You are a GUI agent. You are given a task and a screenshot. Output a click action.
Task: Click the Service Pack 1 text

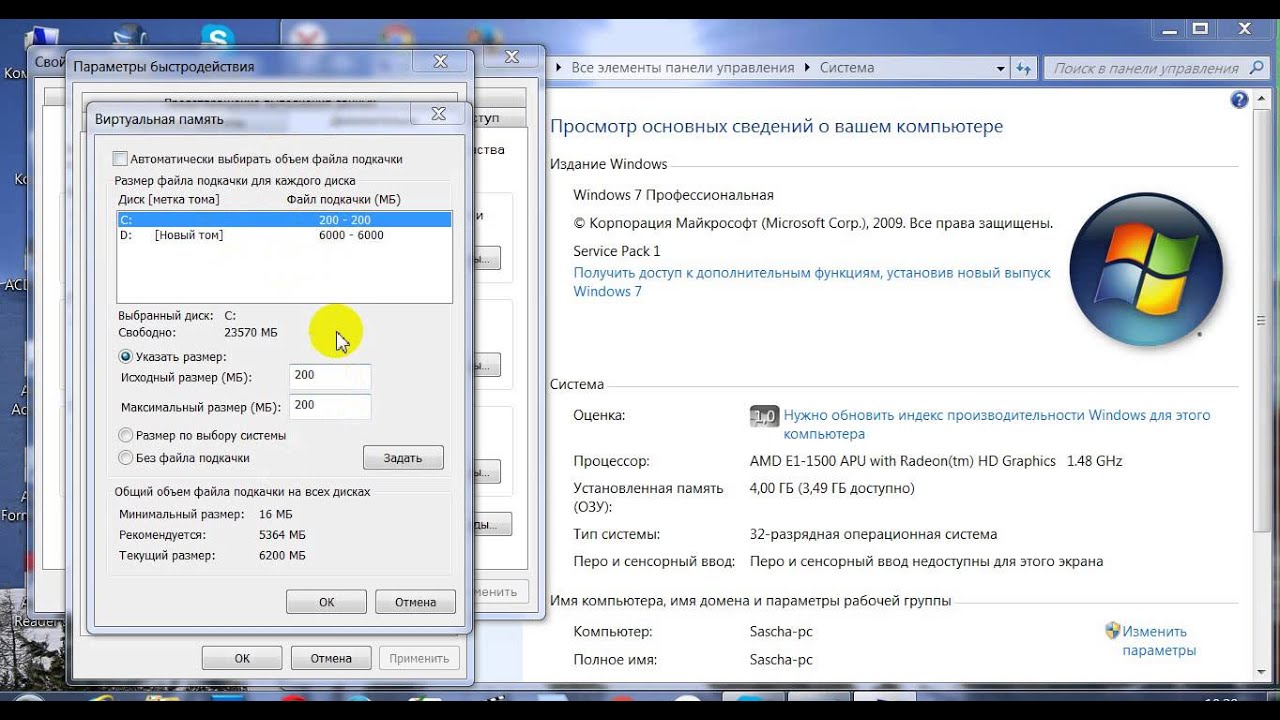click(617, 251)
